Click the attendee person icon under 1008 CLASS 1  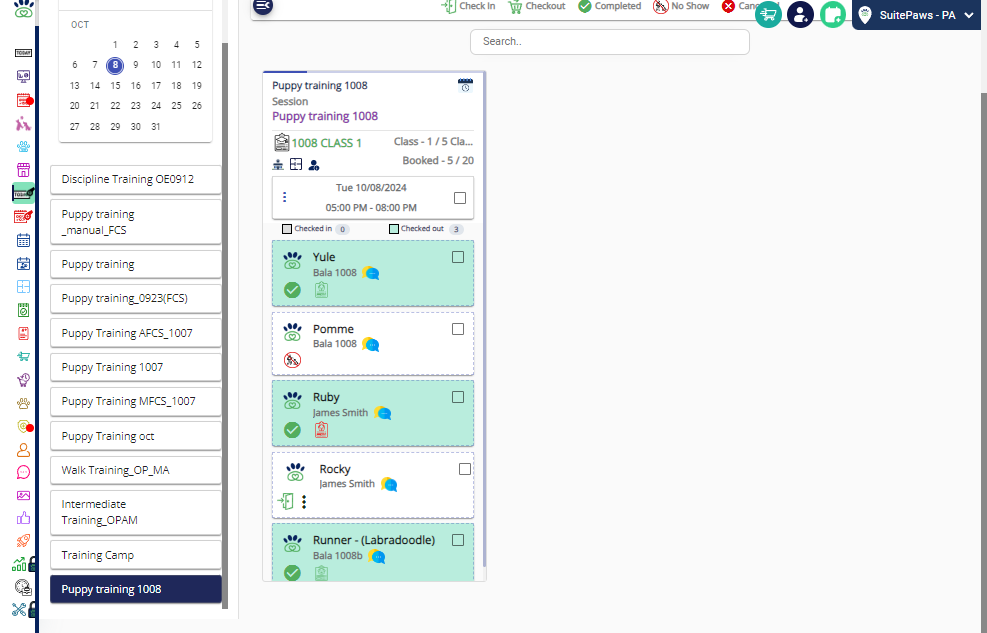(314, 165)
